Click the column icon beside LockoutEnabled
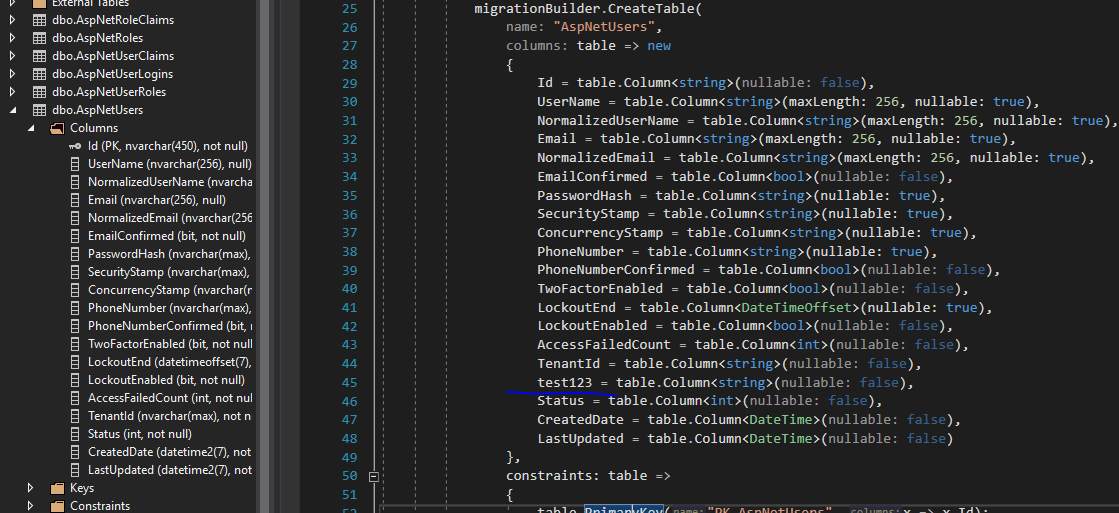The image size is (1119, 513). pyautogui.click(x=75, y=380)
